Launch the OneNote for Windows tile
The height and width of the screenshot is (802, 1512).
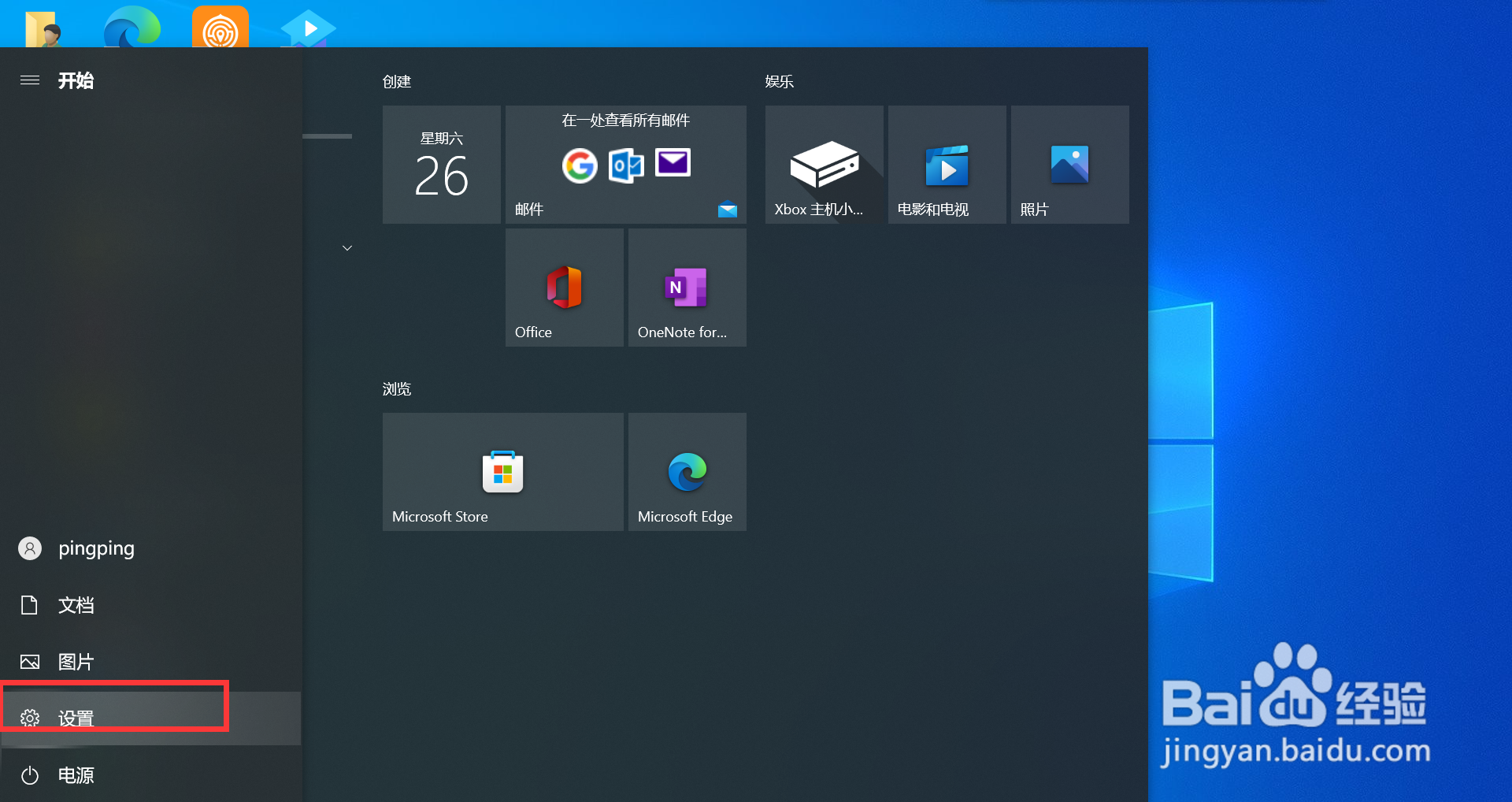point(687,288)
